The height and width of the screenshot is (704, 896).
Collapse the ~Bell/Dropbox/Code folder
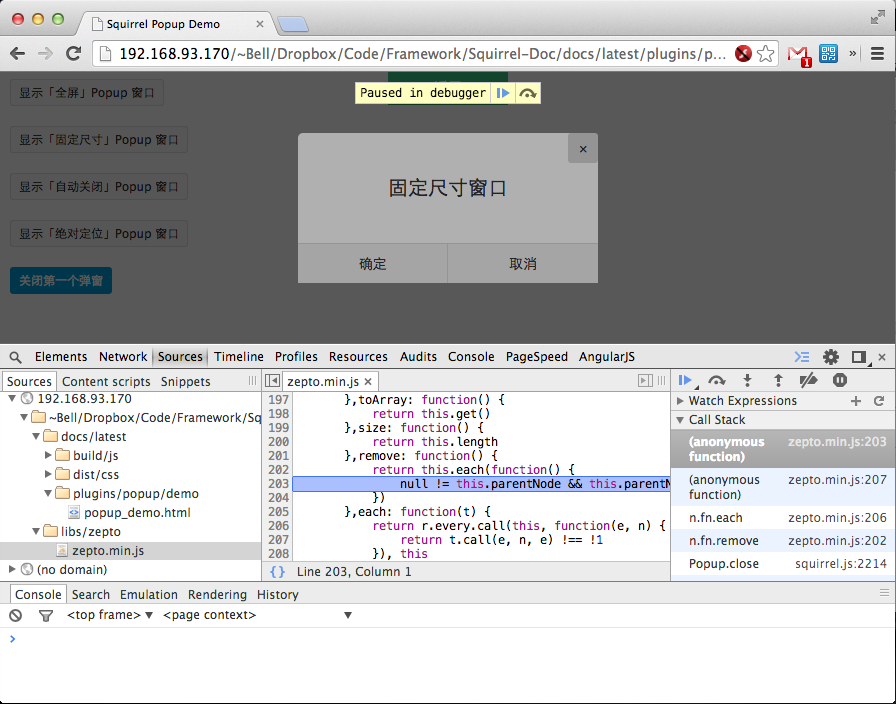coord(24,417)
